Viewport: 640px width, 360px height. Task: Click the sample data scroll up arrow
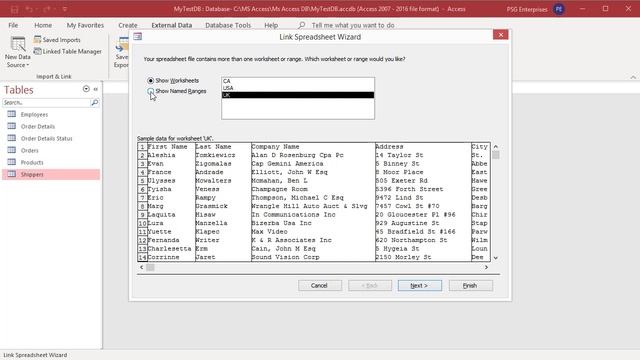click(496, 146)
